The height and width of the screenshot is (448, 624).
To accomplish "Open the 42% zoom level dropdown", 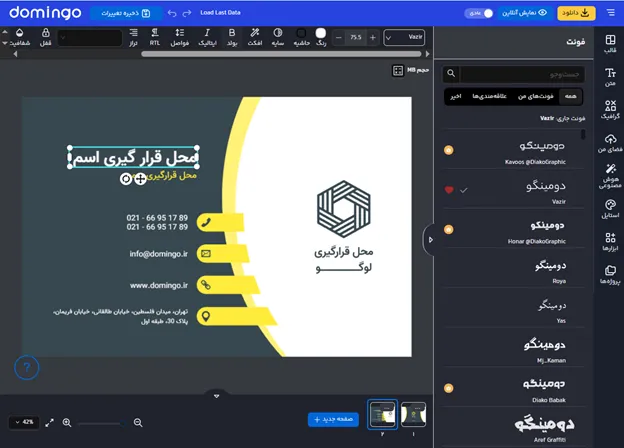I will [24, 423].
